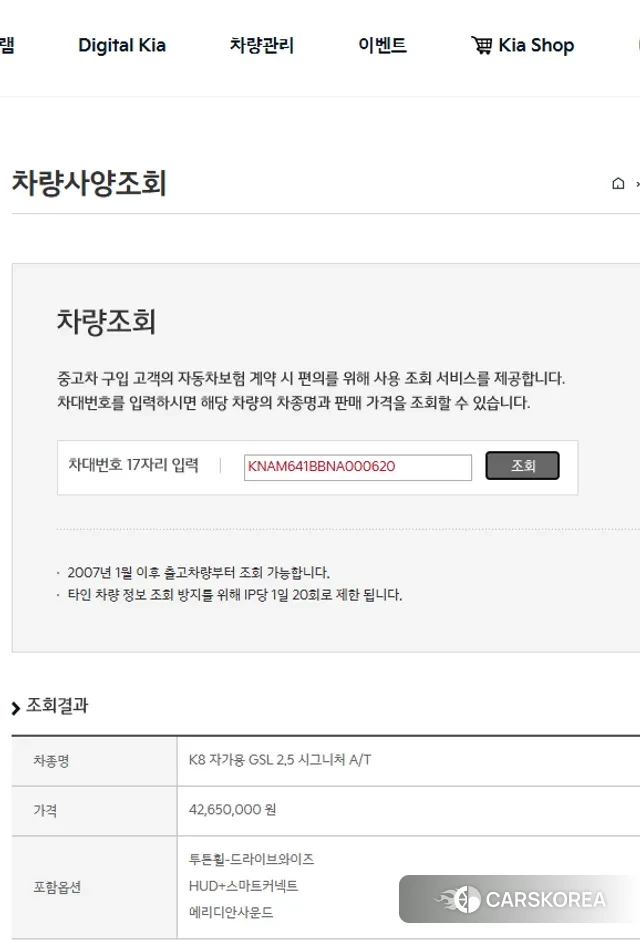Select the K8 자가용 GSL 2.5 model name

280,760
